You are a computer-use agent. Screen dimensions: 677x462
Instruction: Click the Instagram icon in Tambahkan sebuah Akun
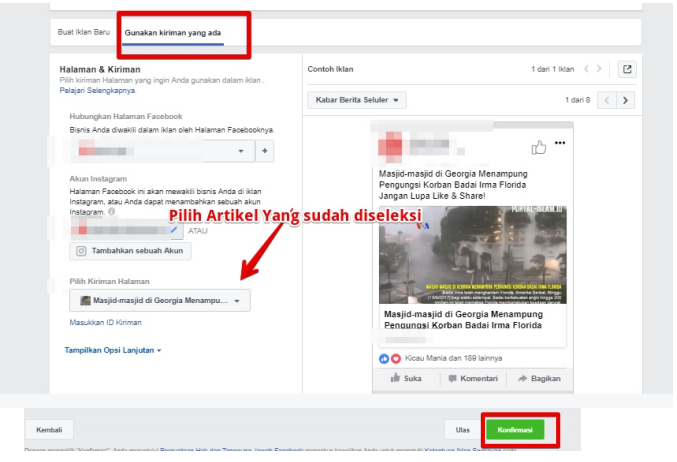pos(81,251)
